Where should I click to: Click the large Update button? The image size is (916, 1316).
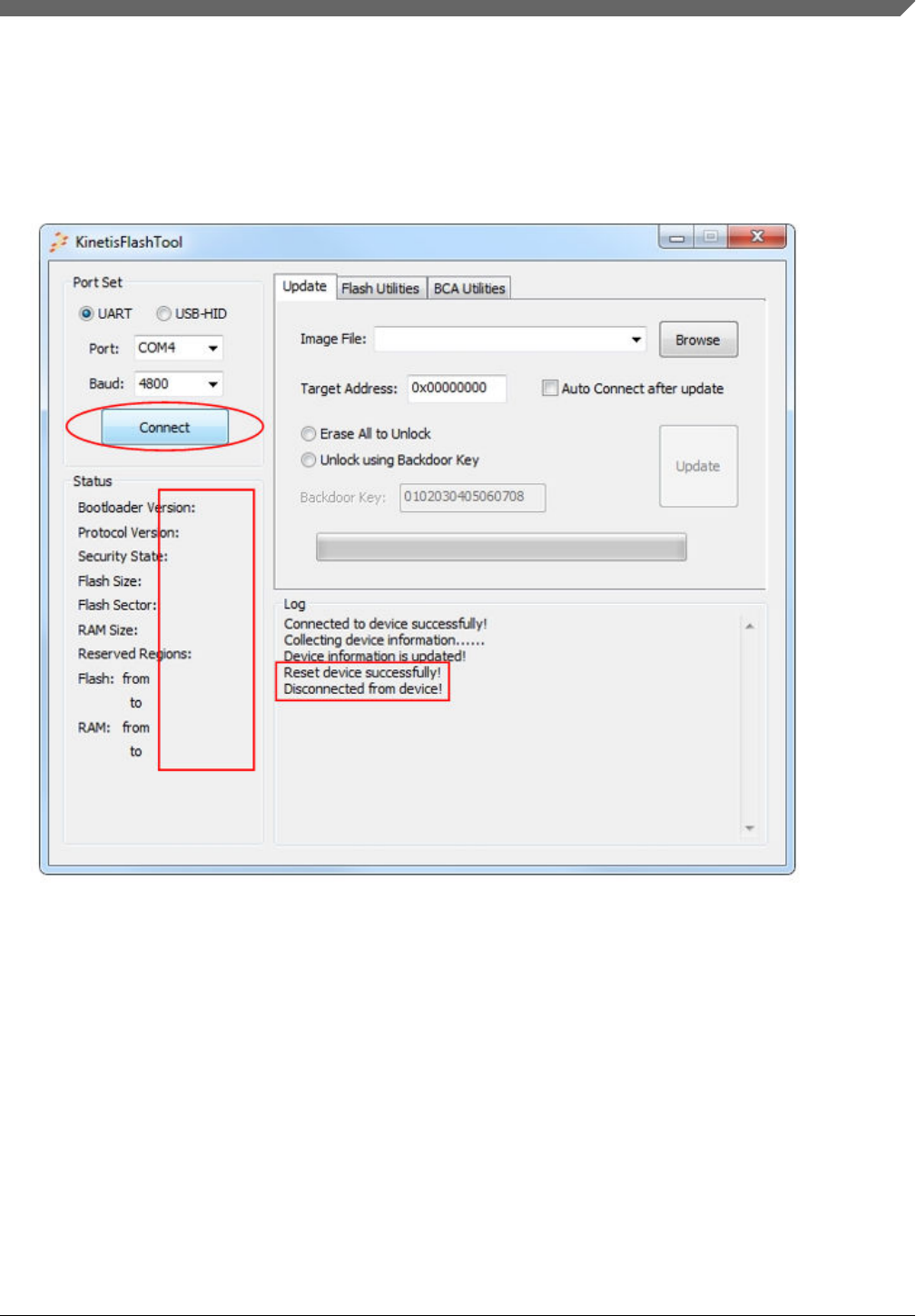click(x=698, y=466)
